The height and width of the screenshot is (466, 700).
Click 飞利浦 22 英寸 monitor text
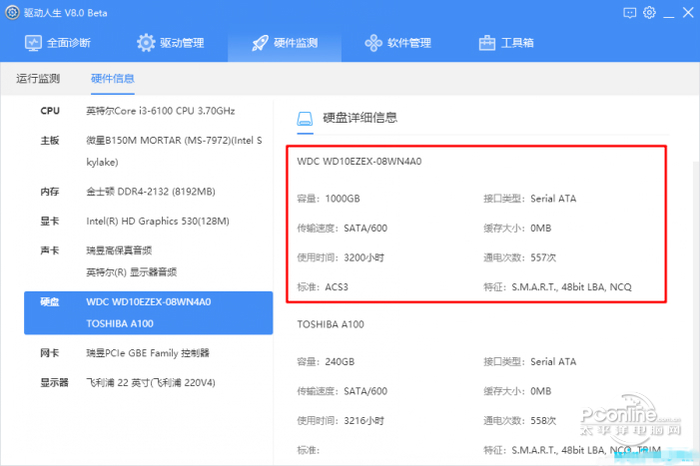coord(151,383)
